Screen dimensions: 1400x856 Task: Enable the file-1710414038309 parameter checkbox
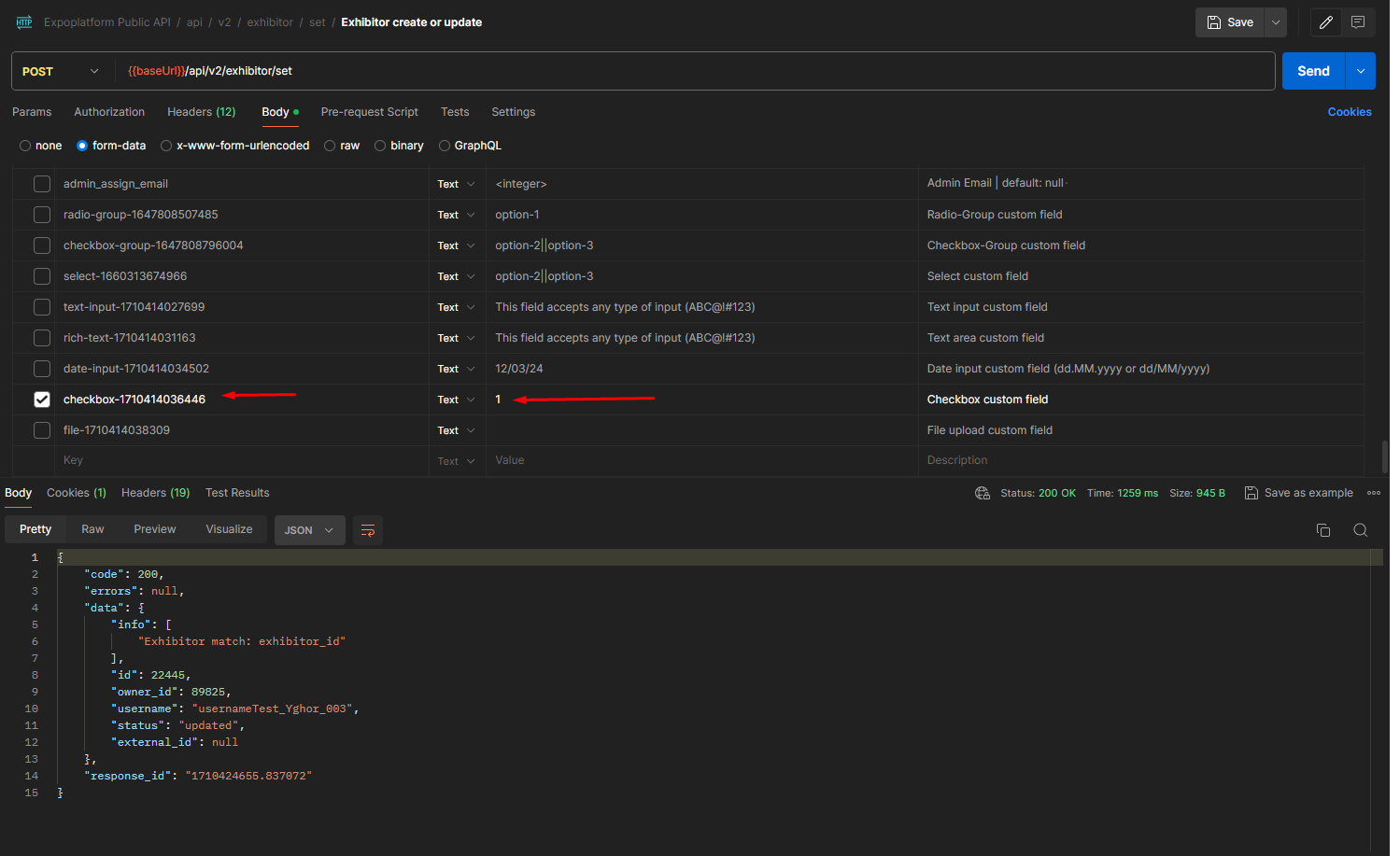point(41,429)
